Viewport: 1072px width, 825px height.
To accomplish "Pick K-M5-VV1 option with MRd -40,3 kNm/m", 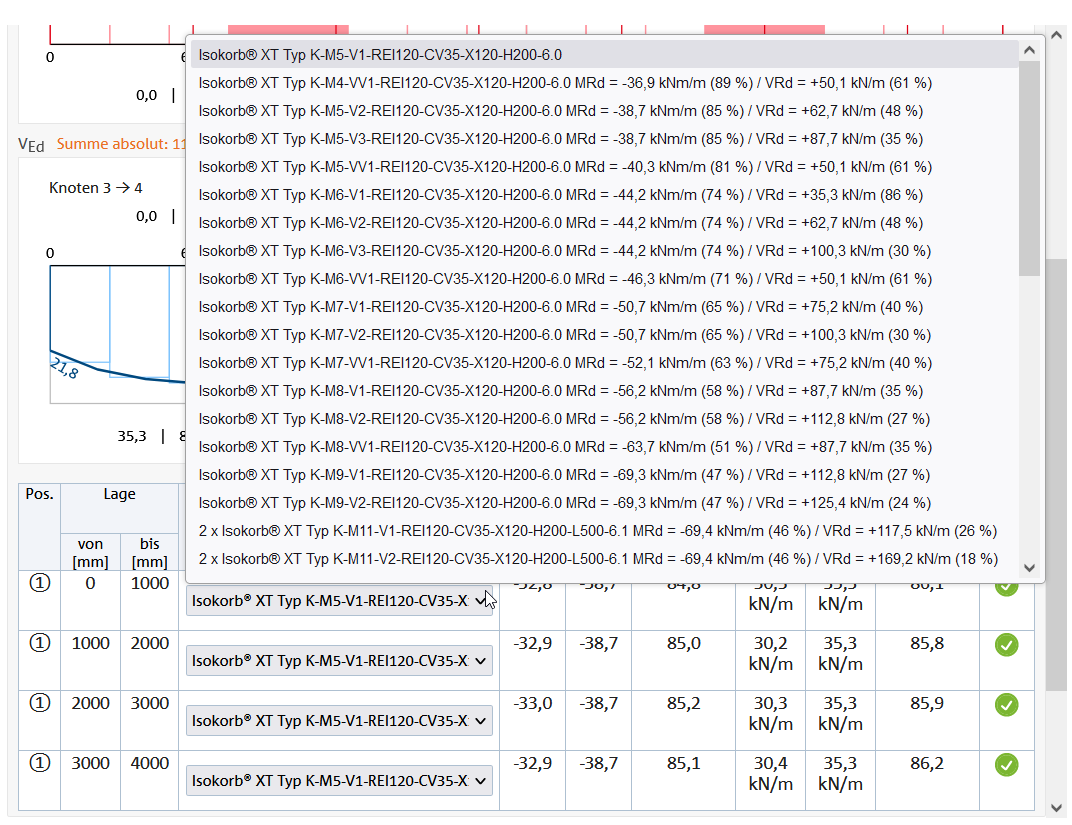I will point(604,167).
